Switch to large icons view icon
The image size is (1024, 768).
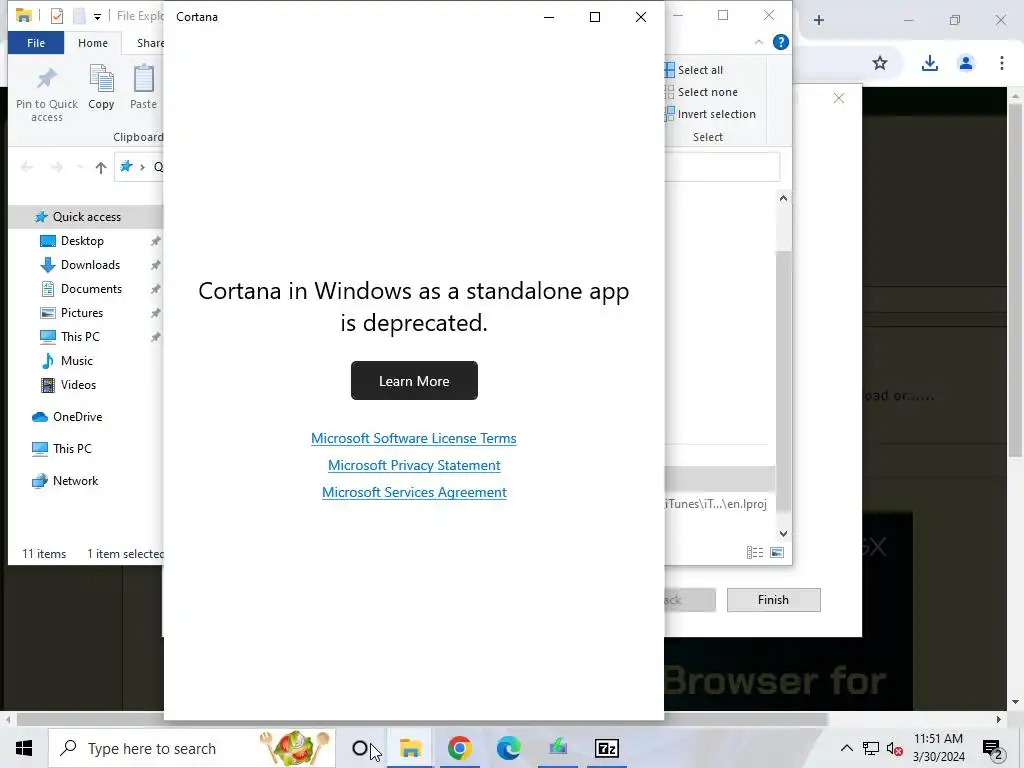pos(777,552)
